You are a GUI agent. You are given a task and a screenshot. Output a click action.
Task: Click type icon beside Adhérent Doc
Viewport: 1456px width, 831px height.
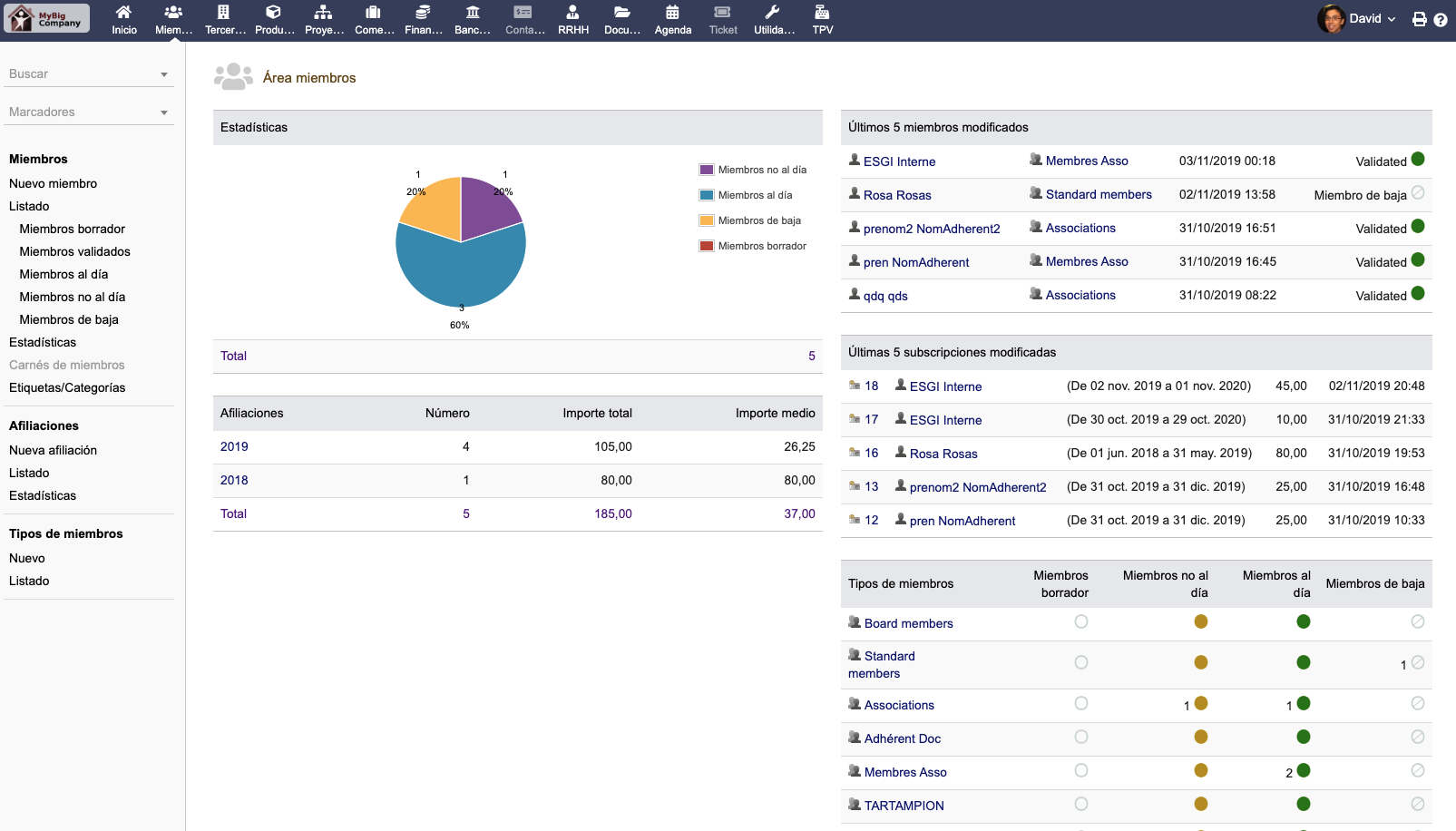[x=855, y=738]
